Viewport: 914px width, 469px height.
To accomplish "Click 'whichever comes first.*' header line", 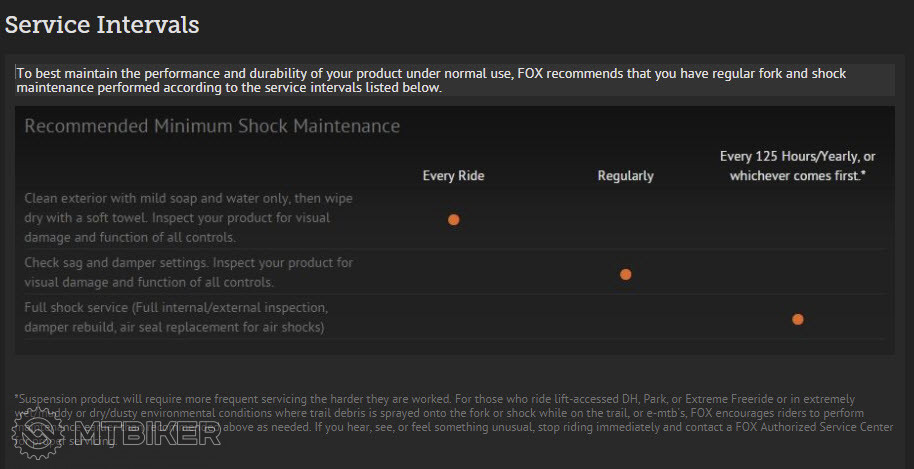I will [798, 176].
